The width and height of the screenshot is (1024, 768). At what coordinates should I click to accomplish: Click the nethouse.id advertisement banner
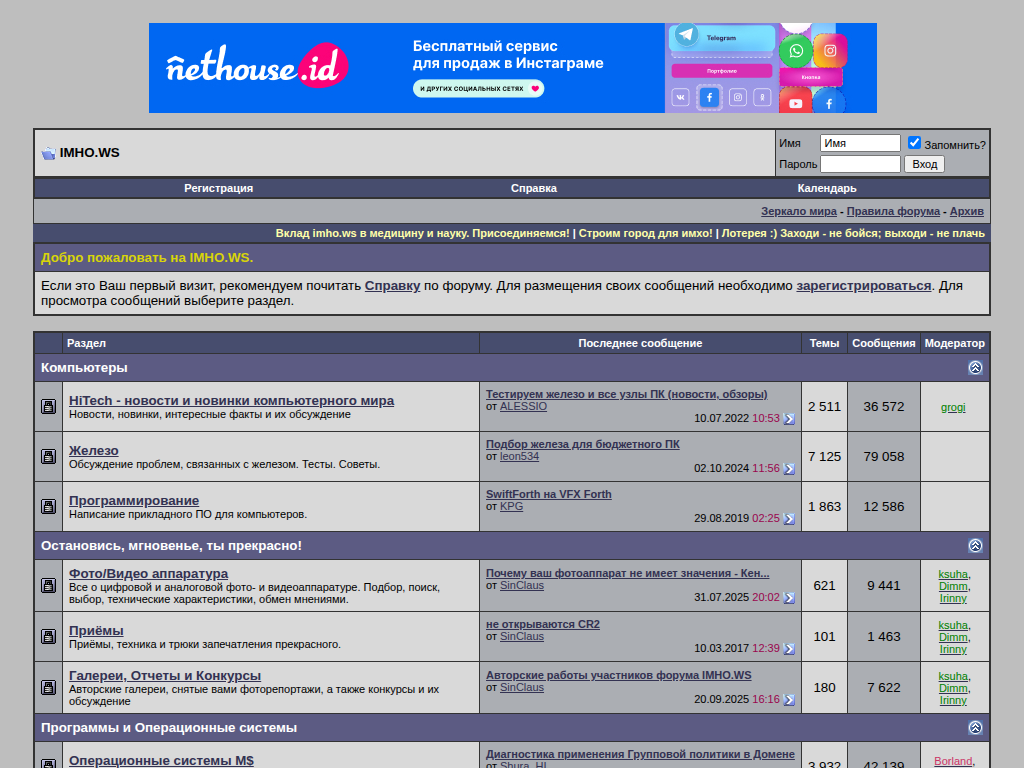point(512,68)
